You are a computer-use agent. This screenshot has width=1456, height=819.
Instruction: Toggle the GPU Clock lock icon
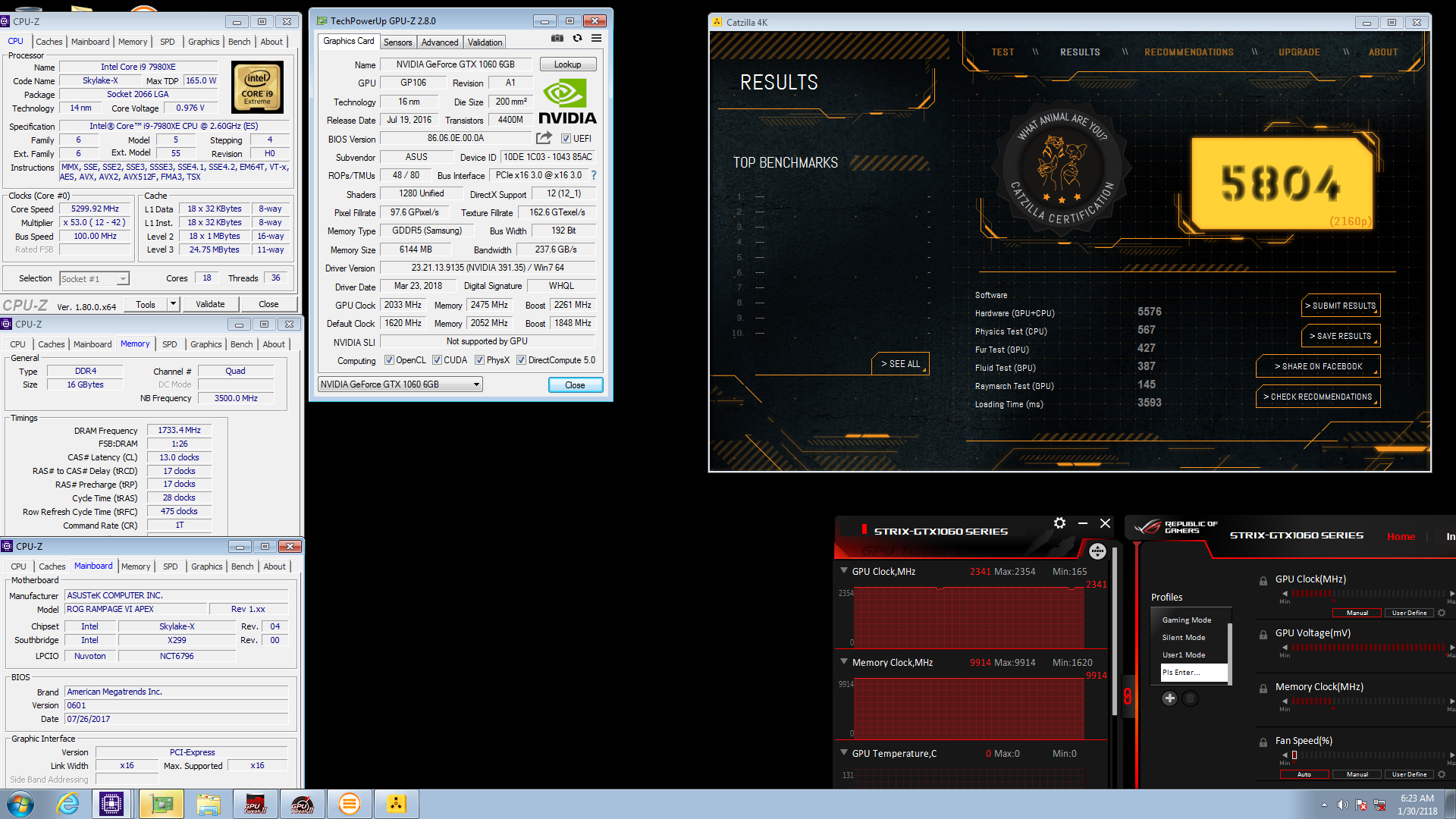point(1263,581)
